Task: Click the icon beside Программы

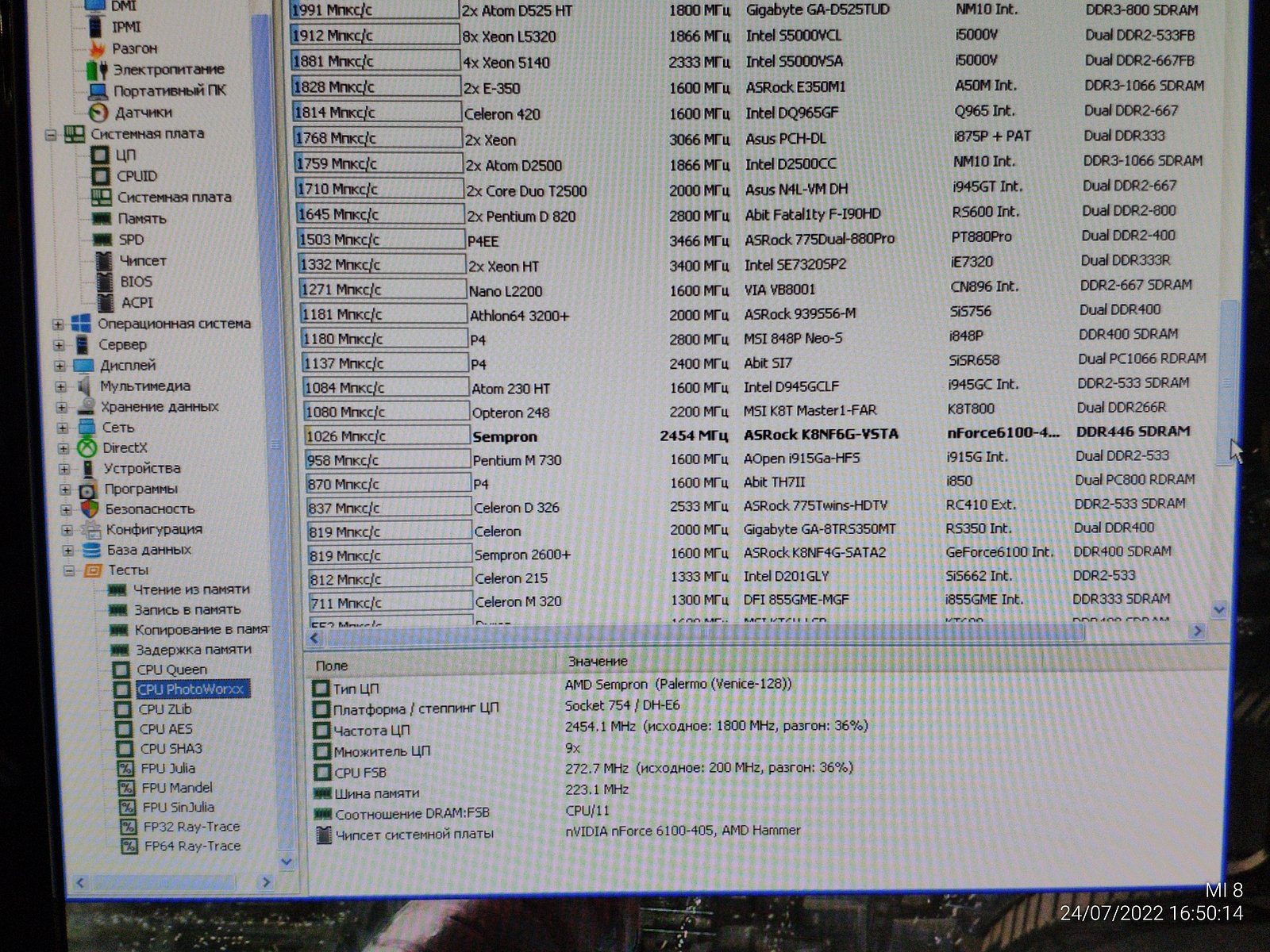Action: [88, 489]
